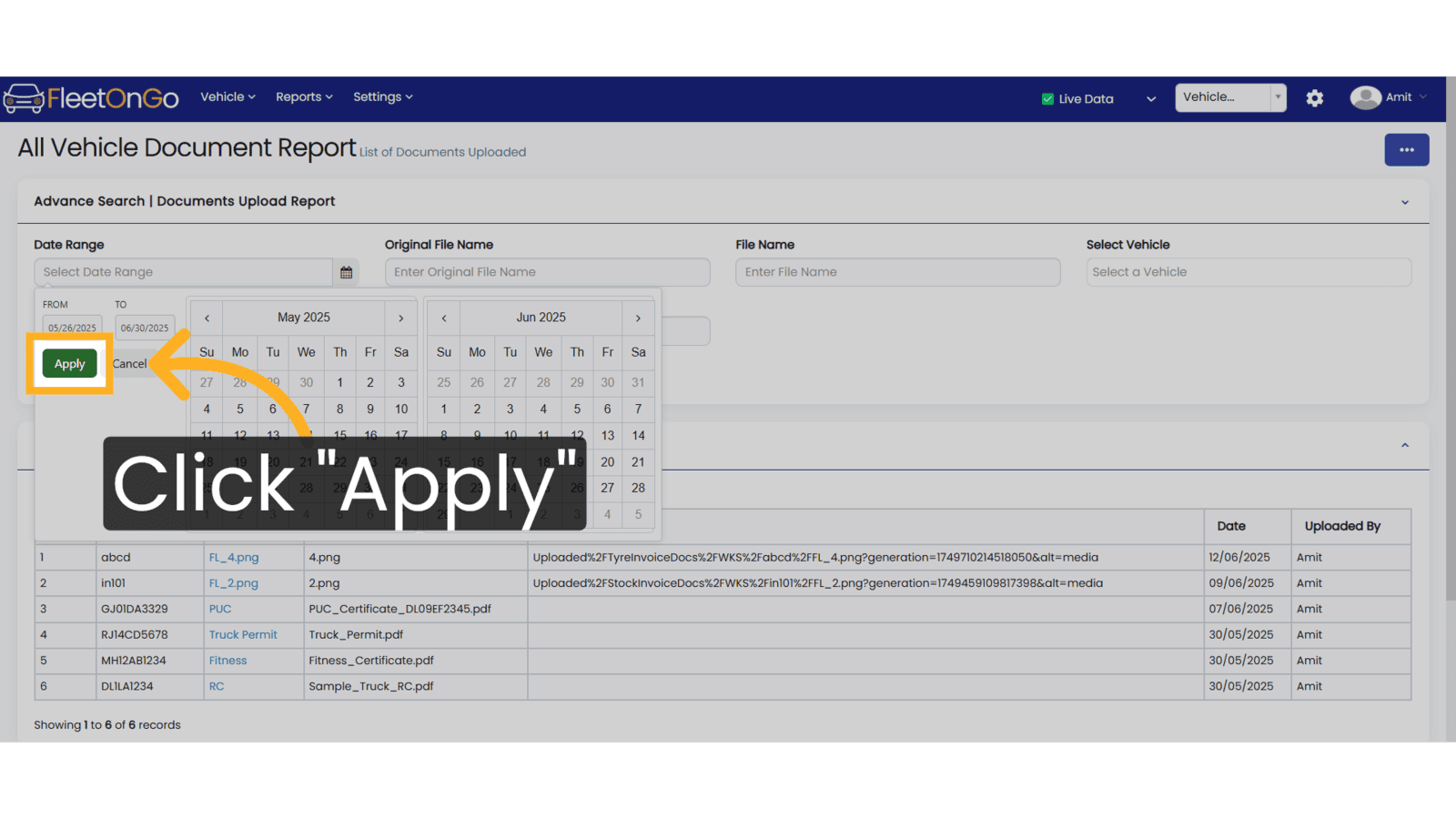The width and height of the screenshot is (1456, 819).
Task: Open the FL_2.png document link
Action: click(234, 583)
